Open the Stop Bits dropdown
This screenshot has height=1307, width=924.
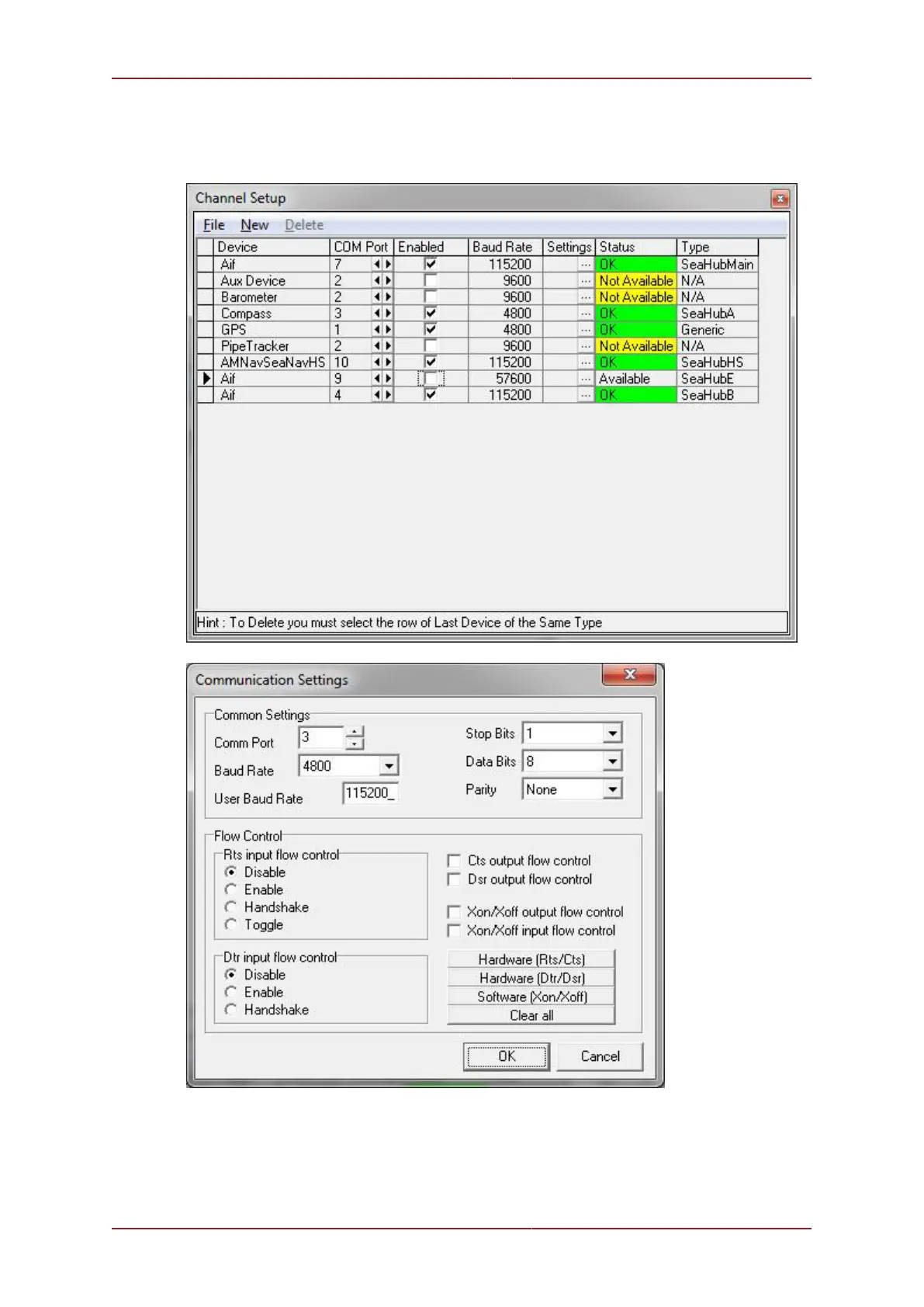click(612, 733)
